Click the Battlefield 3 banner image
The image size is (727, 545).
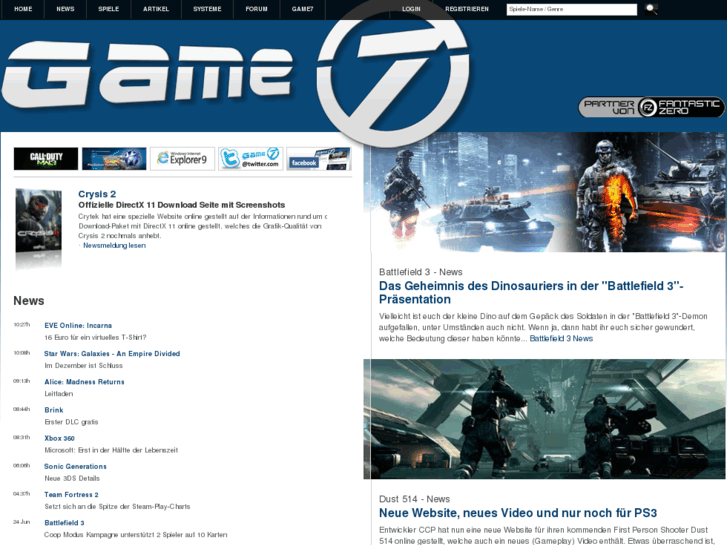click(545, 192)
